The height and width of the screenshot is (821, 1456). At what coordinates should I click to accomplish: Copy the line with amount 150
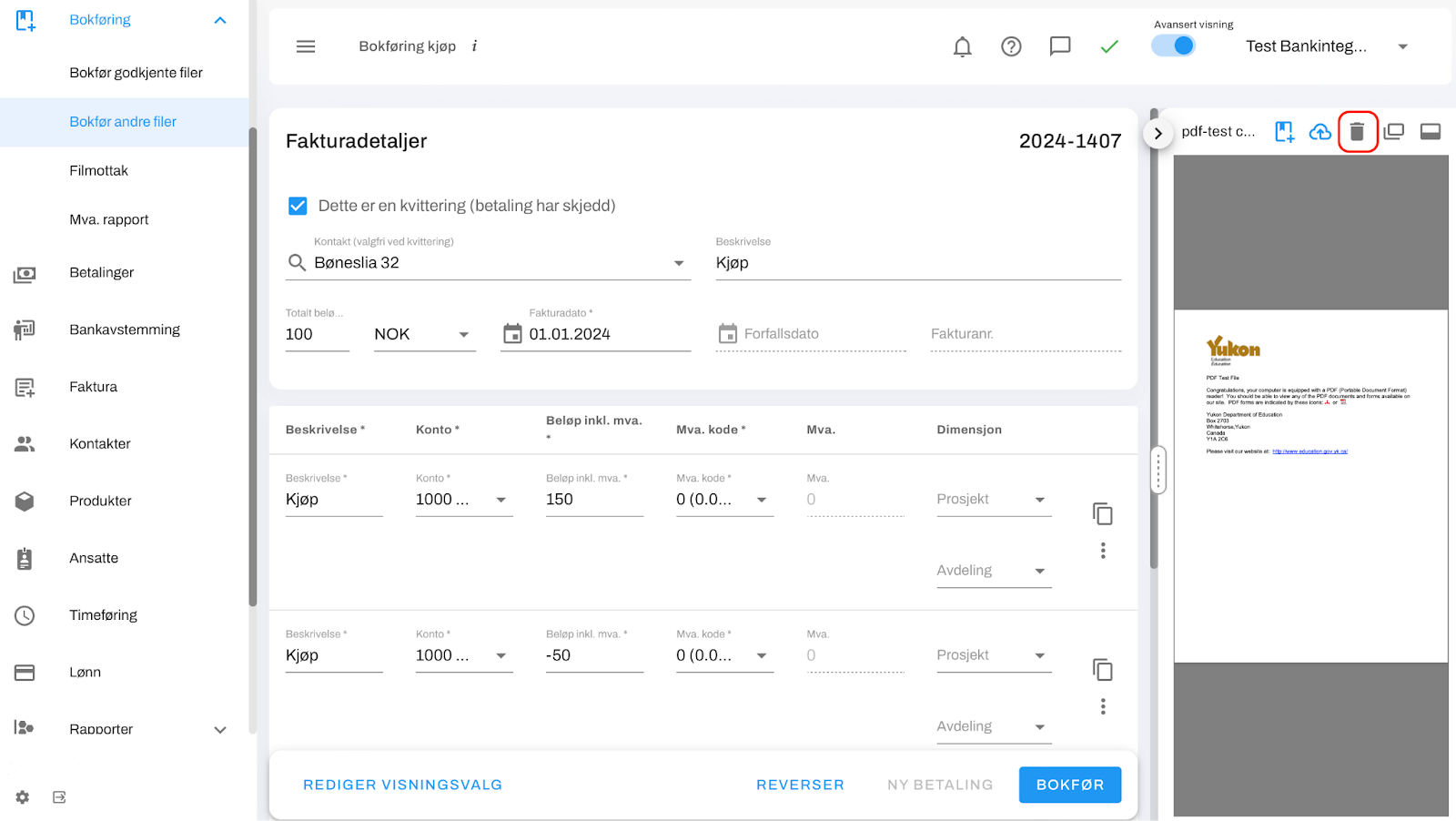click(x=1103, y=514)
